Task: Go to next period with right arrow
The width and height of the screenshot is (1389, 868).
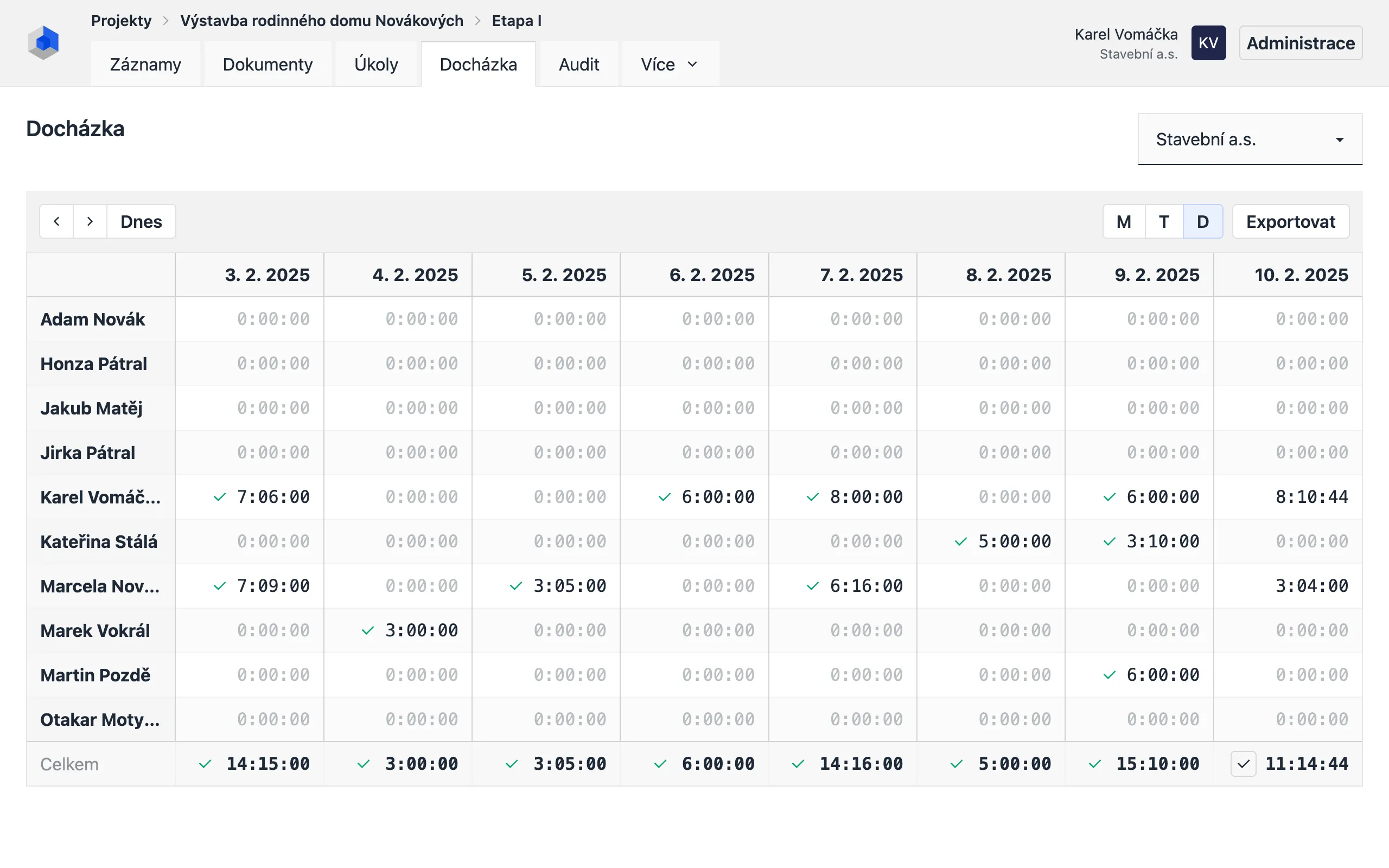Action: click(x=90, y=221)
